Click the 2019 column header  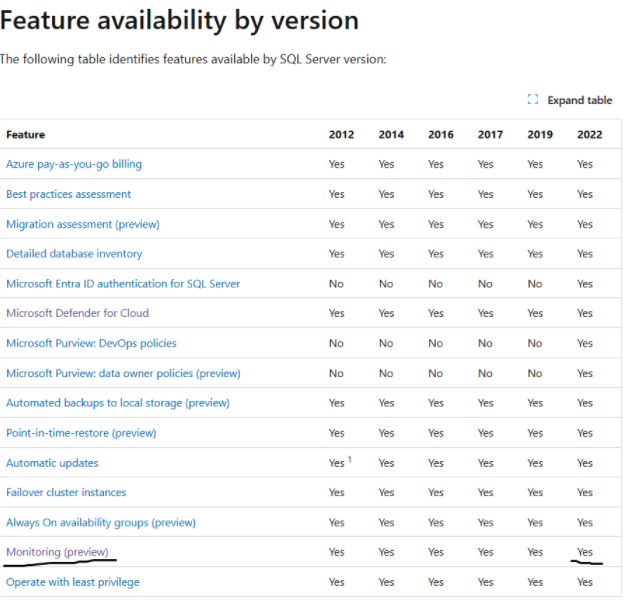tap(540, 135)
